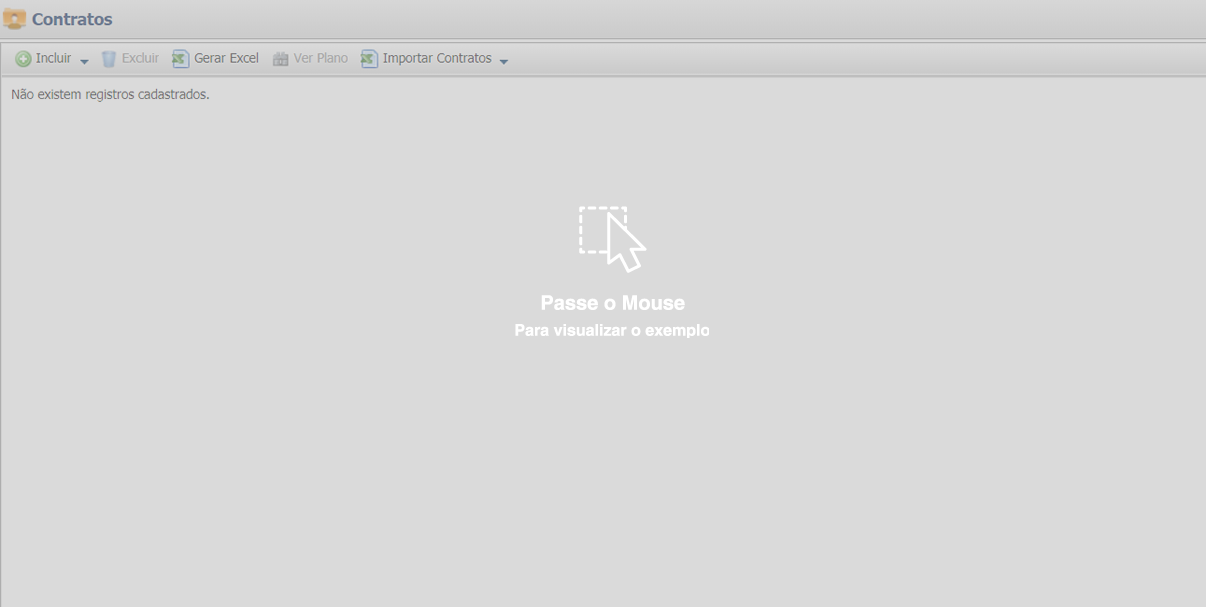1206x607 pixels.
Task: Click the Contratos header icon
Action: [x=15, y=20]
